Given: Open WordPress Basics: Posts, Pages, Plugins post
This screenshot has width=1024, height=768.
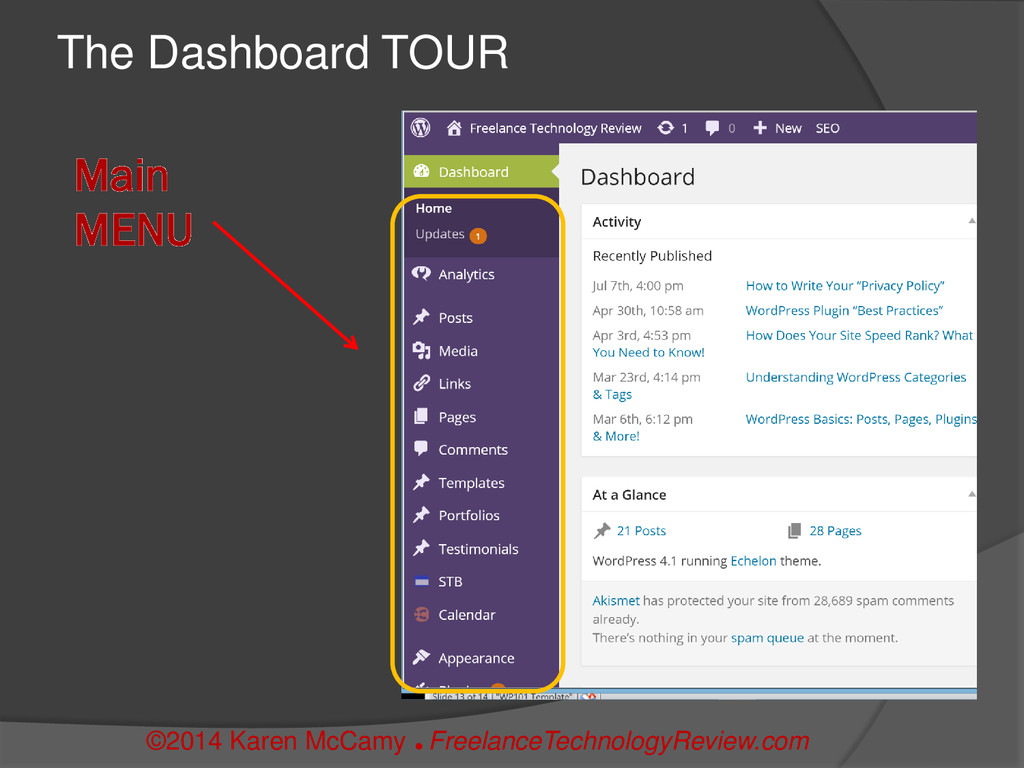Looking at the screenshot, I should pos(861,419).
